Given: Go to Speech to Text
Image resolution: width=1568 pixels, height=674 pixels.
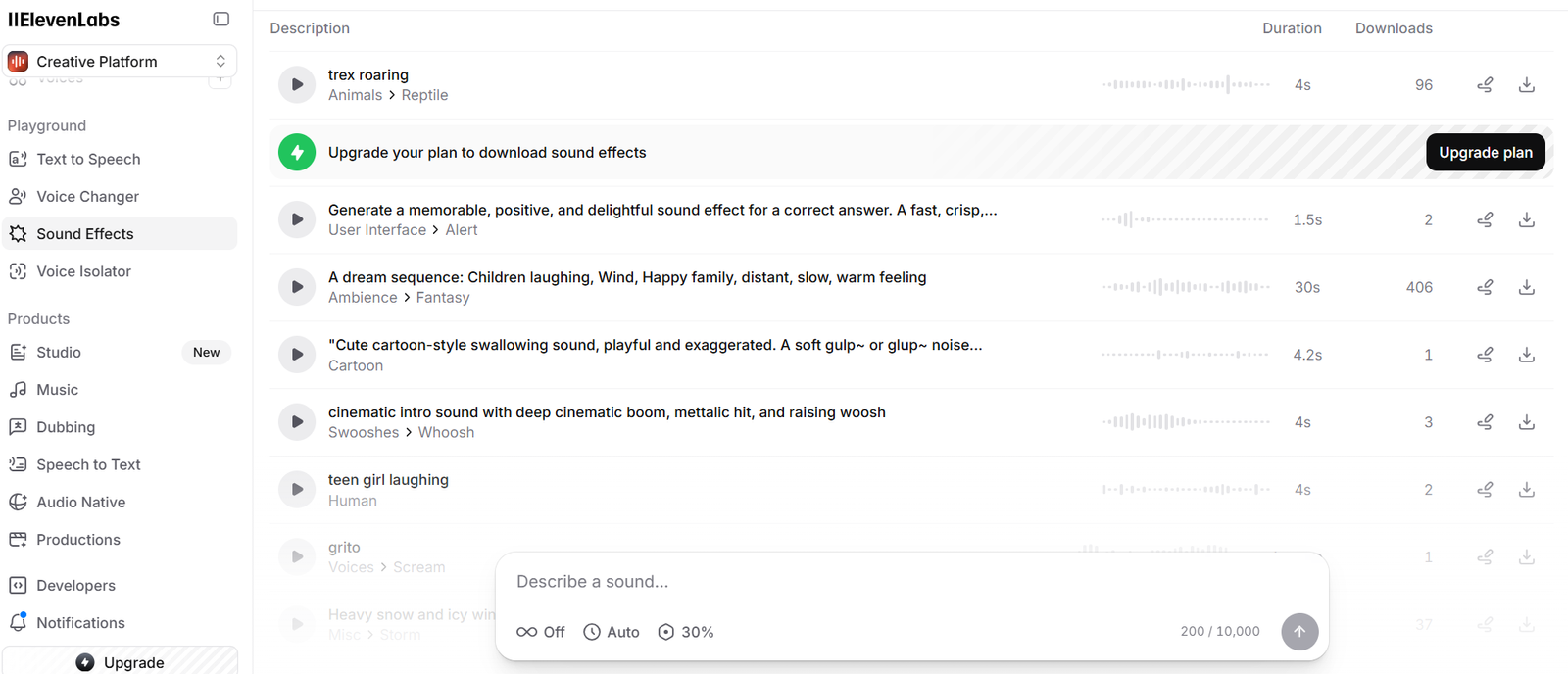Looking at the screenshot, I should tap(88, 465).
